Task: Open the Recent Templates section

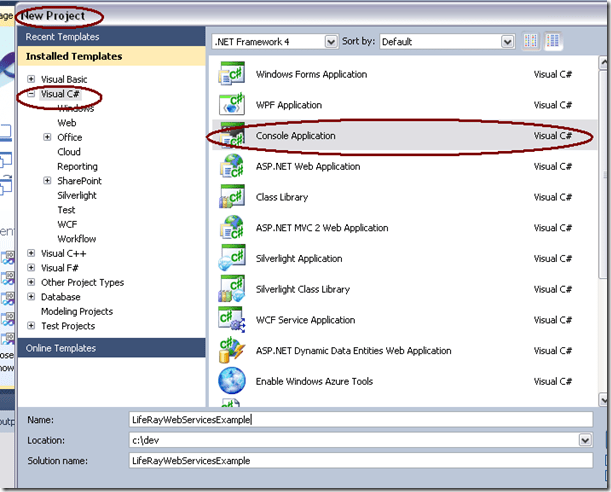Action: pyautogui.click(x=62, y=36)
